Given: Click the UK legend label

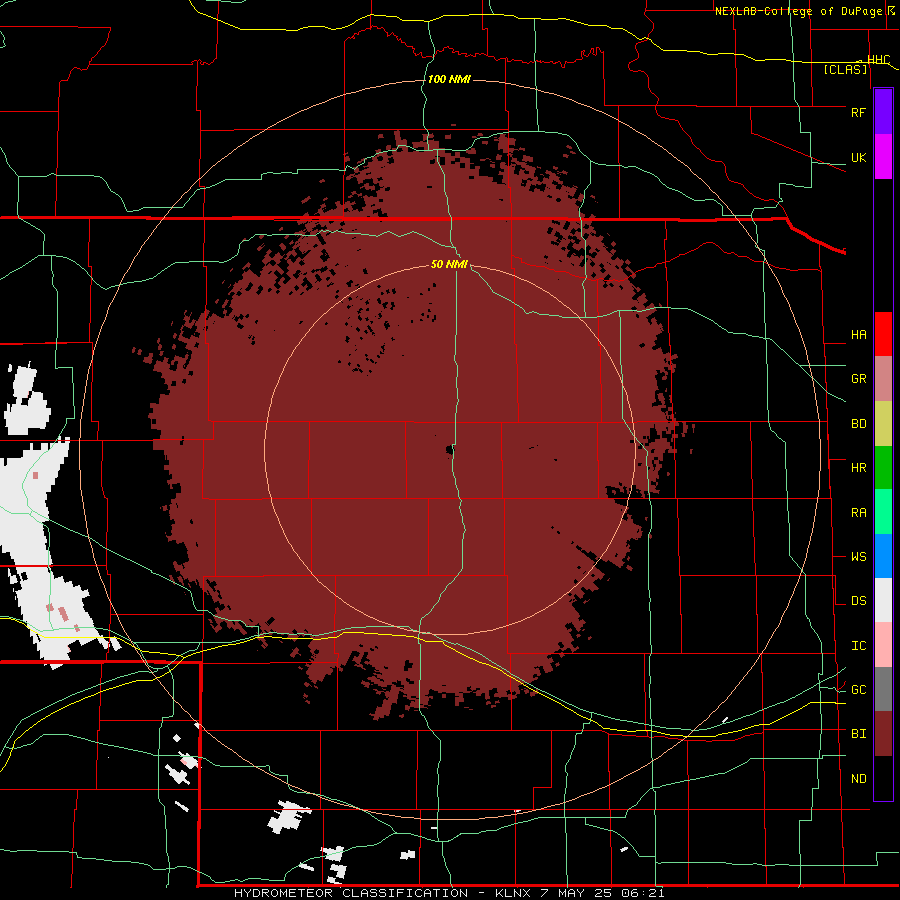Looking at the screenshot, I should pyautogui.click(x=858, y=157).
